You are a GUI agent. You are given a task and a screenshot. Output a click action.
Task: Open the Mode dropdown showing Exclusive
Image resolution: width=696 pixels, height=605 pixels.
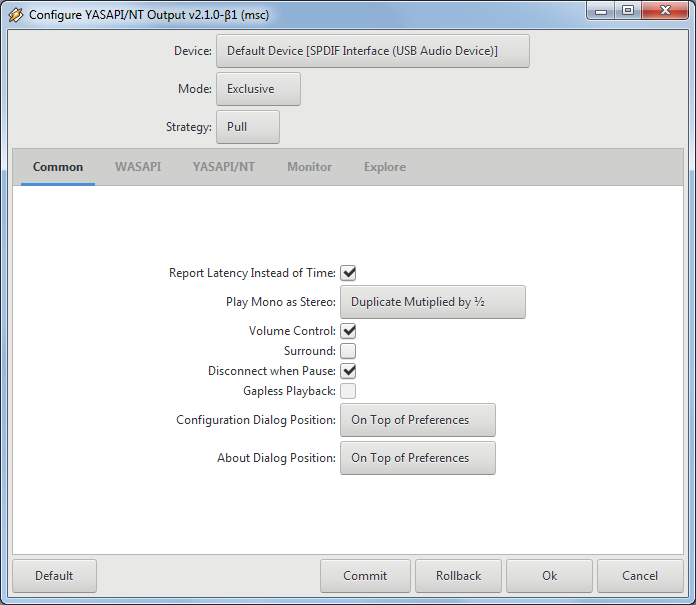[258, 89]
